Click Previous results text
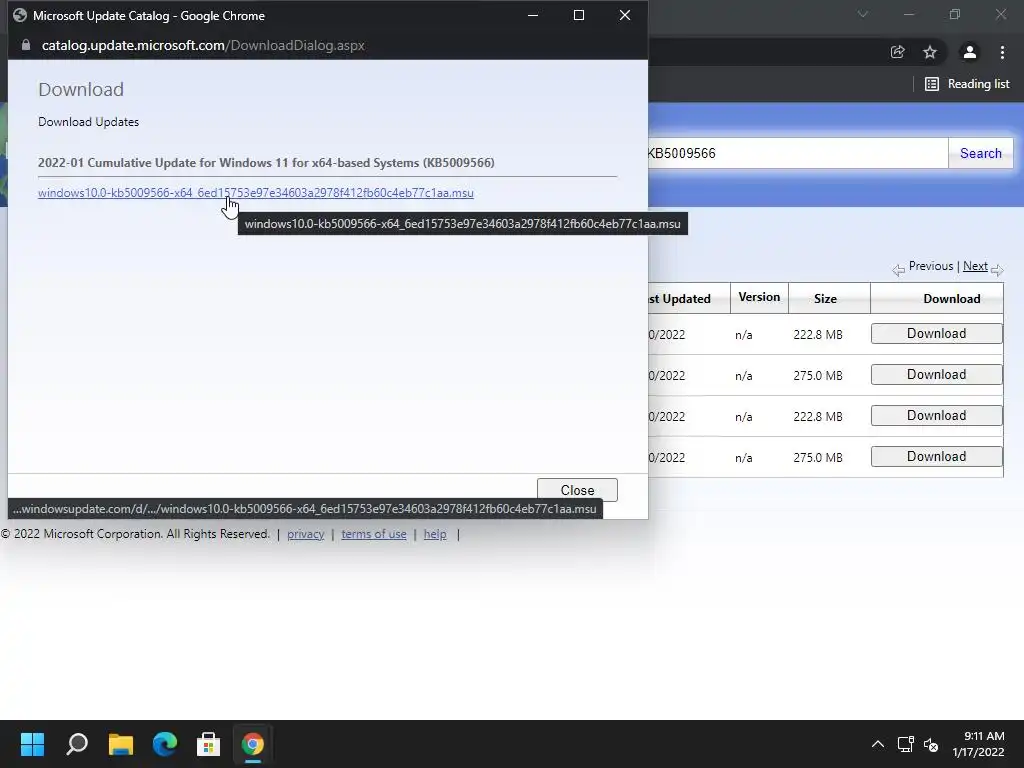 (x=931, y=266)
